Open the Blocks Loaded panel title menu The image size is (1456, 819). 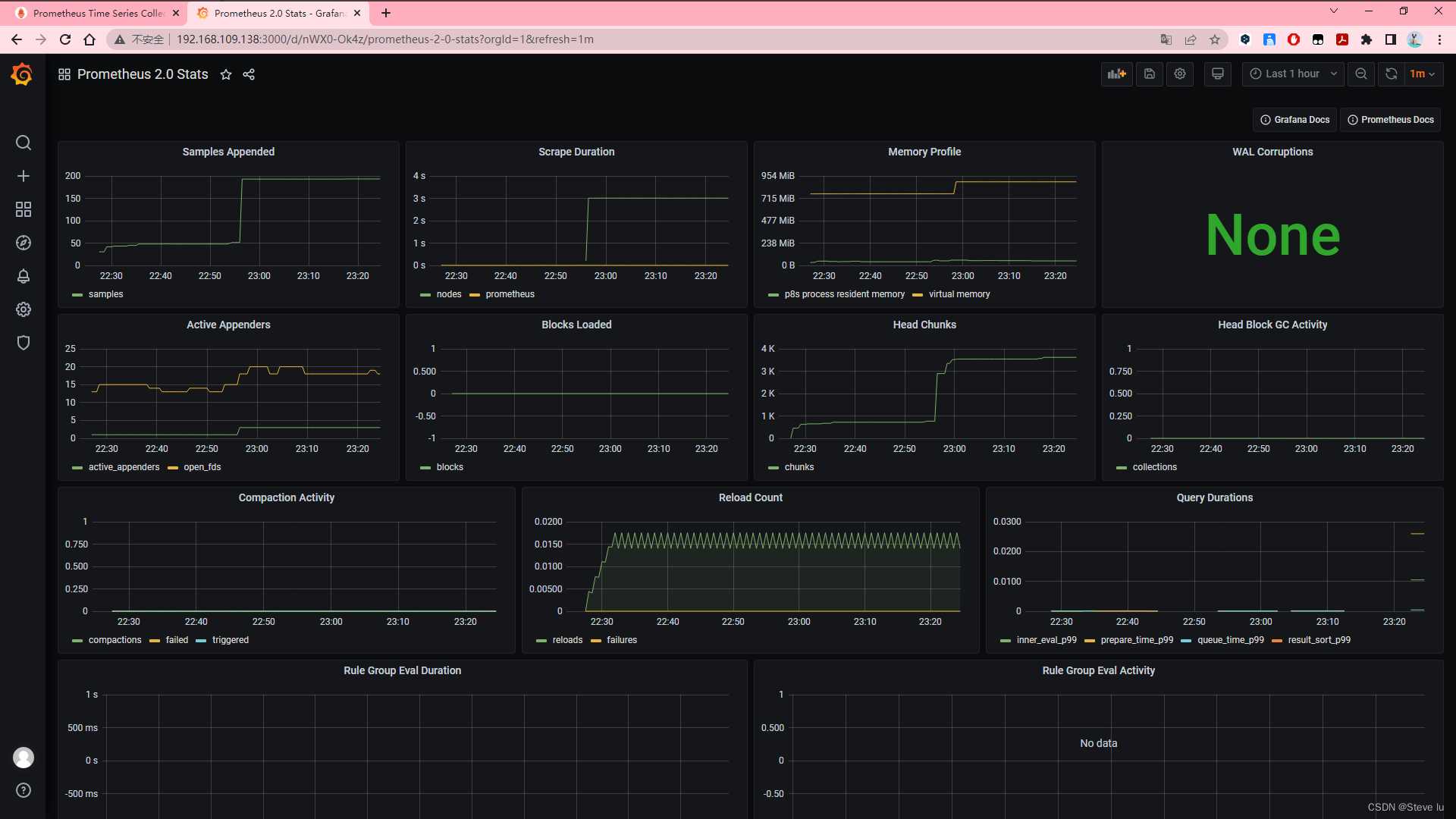tap(576, 325)
